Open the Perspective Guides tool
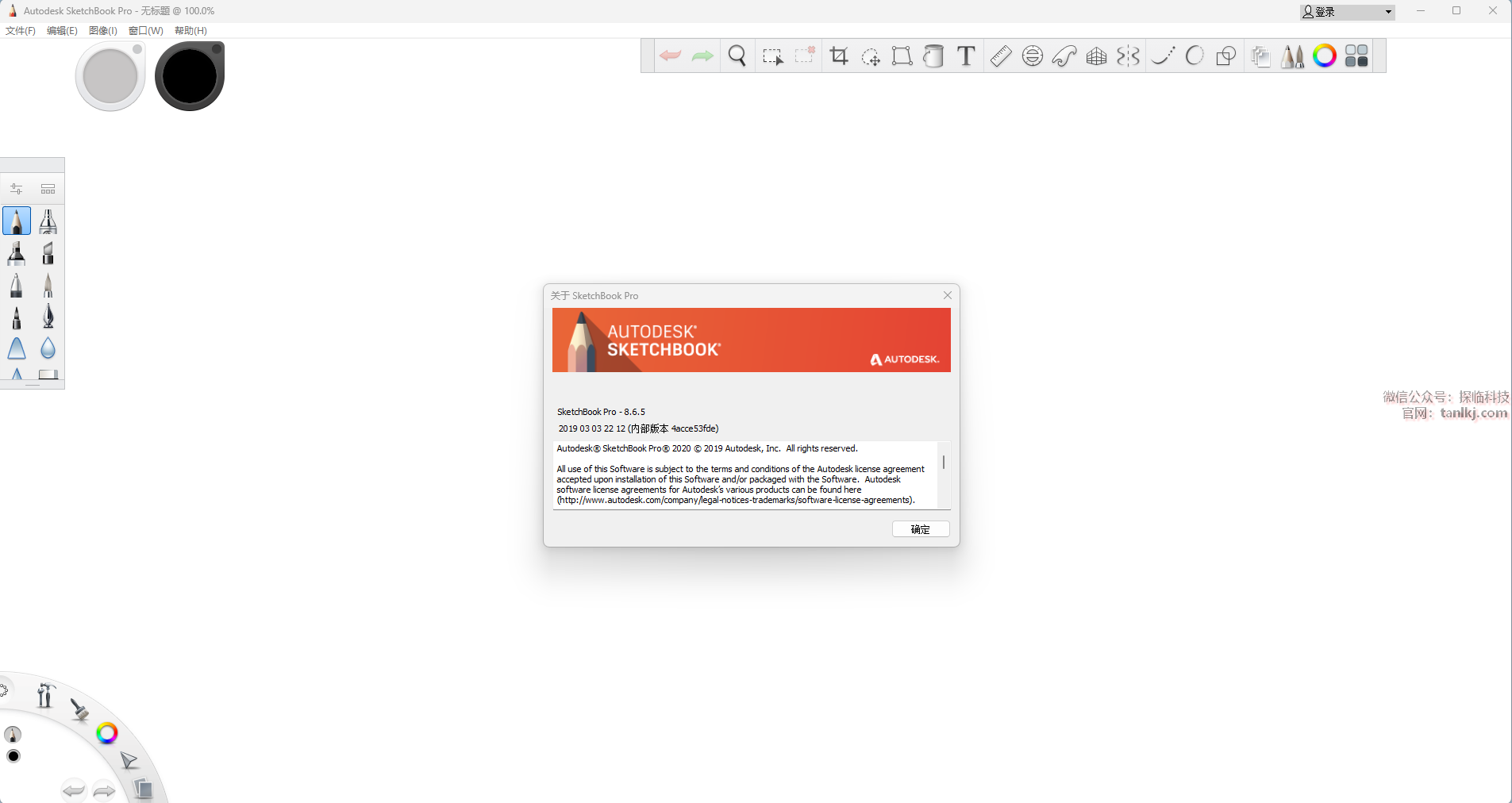Viewport: 1512px width, 803px height. pos(1096,56)
